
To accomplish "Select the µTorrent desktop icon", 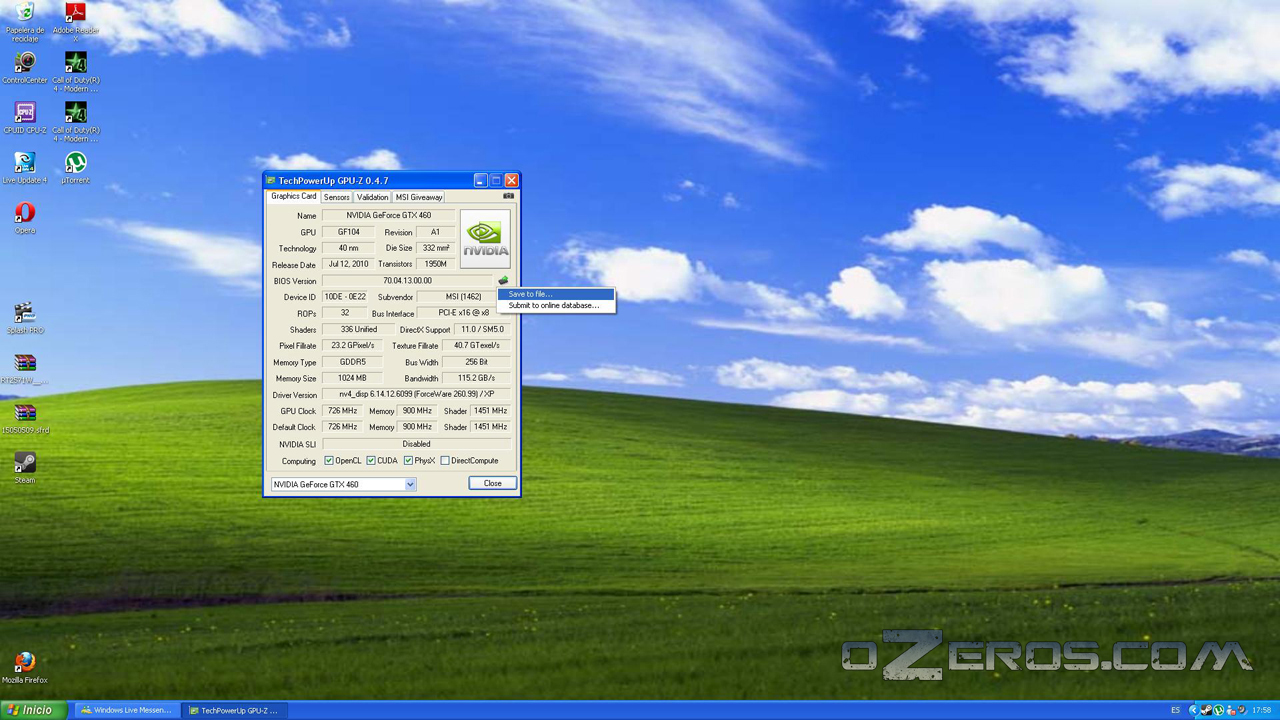I will 75,169.
